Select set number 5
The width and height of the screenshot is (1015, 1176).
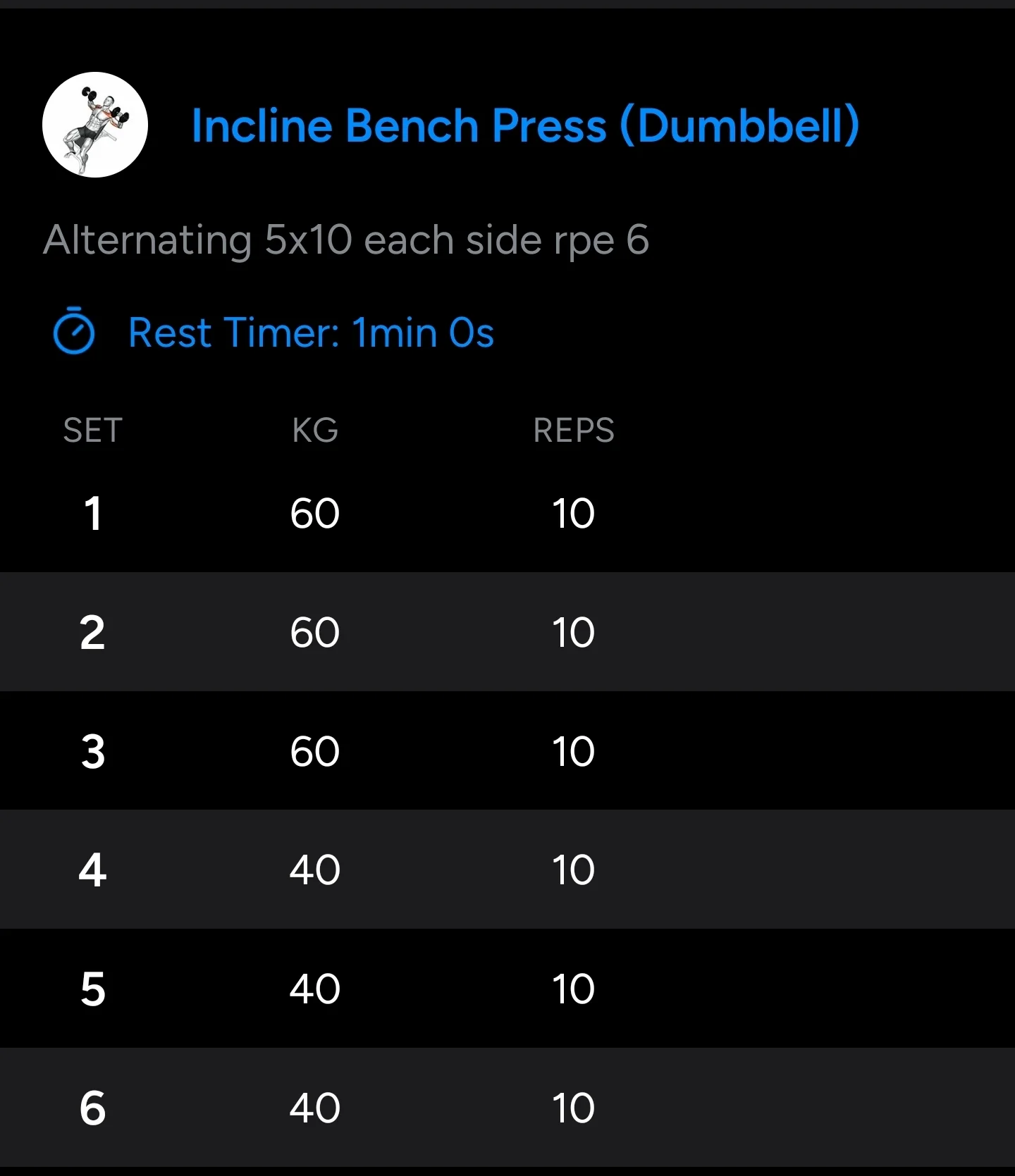click(92, 989)
